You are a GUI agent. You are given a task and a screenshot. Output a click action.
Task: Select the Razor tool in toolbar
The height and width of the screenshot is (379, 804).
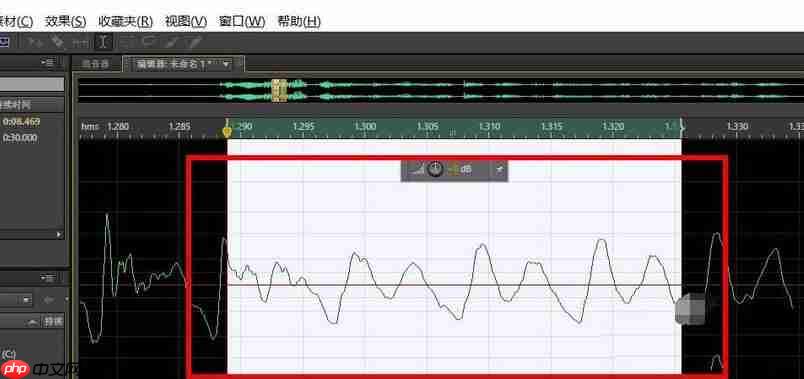56,43
